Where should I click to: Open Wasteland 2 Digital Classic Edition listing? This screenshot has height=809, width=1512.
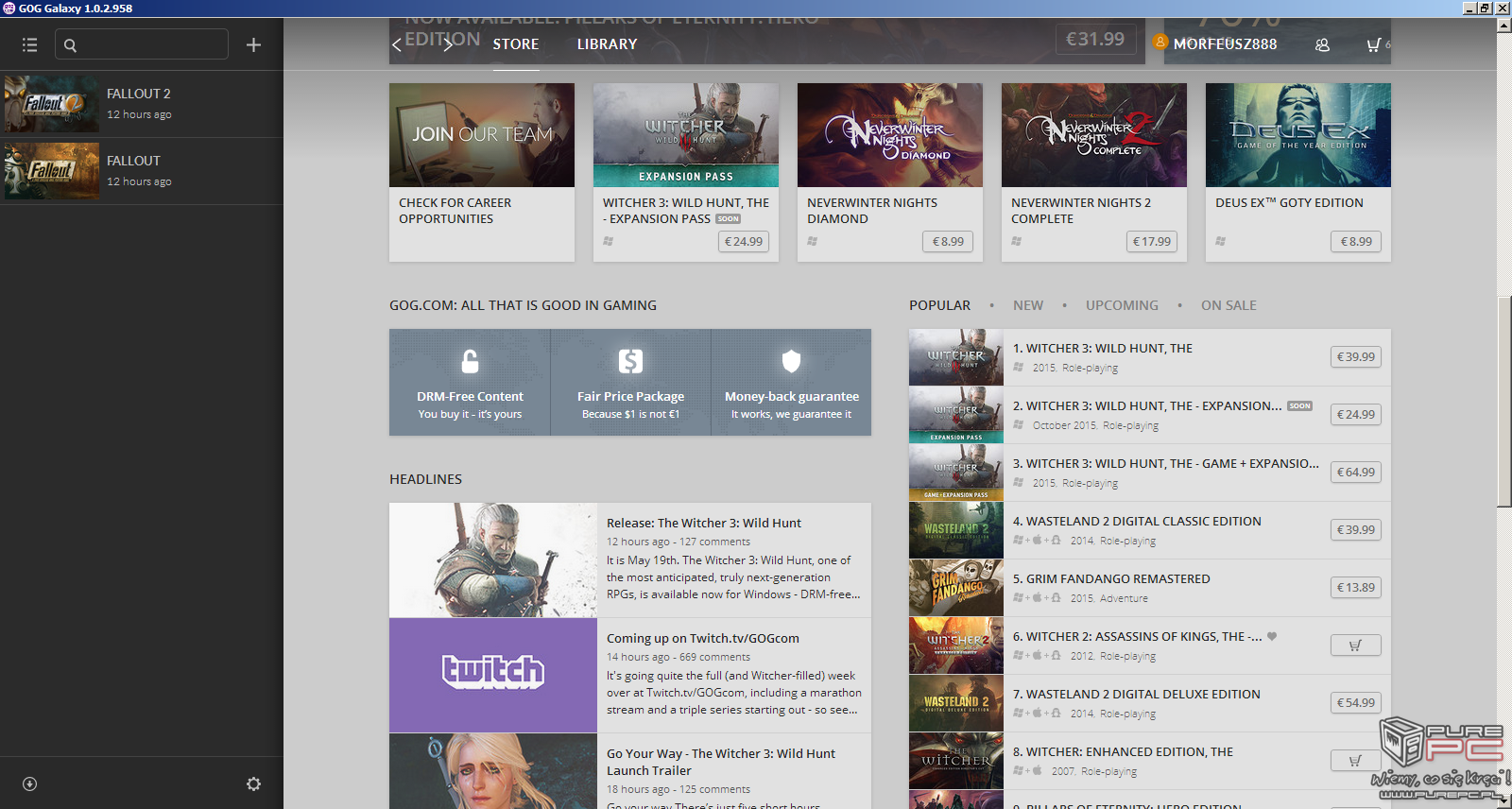coord(1150,530)
